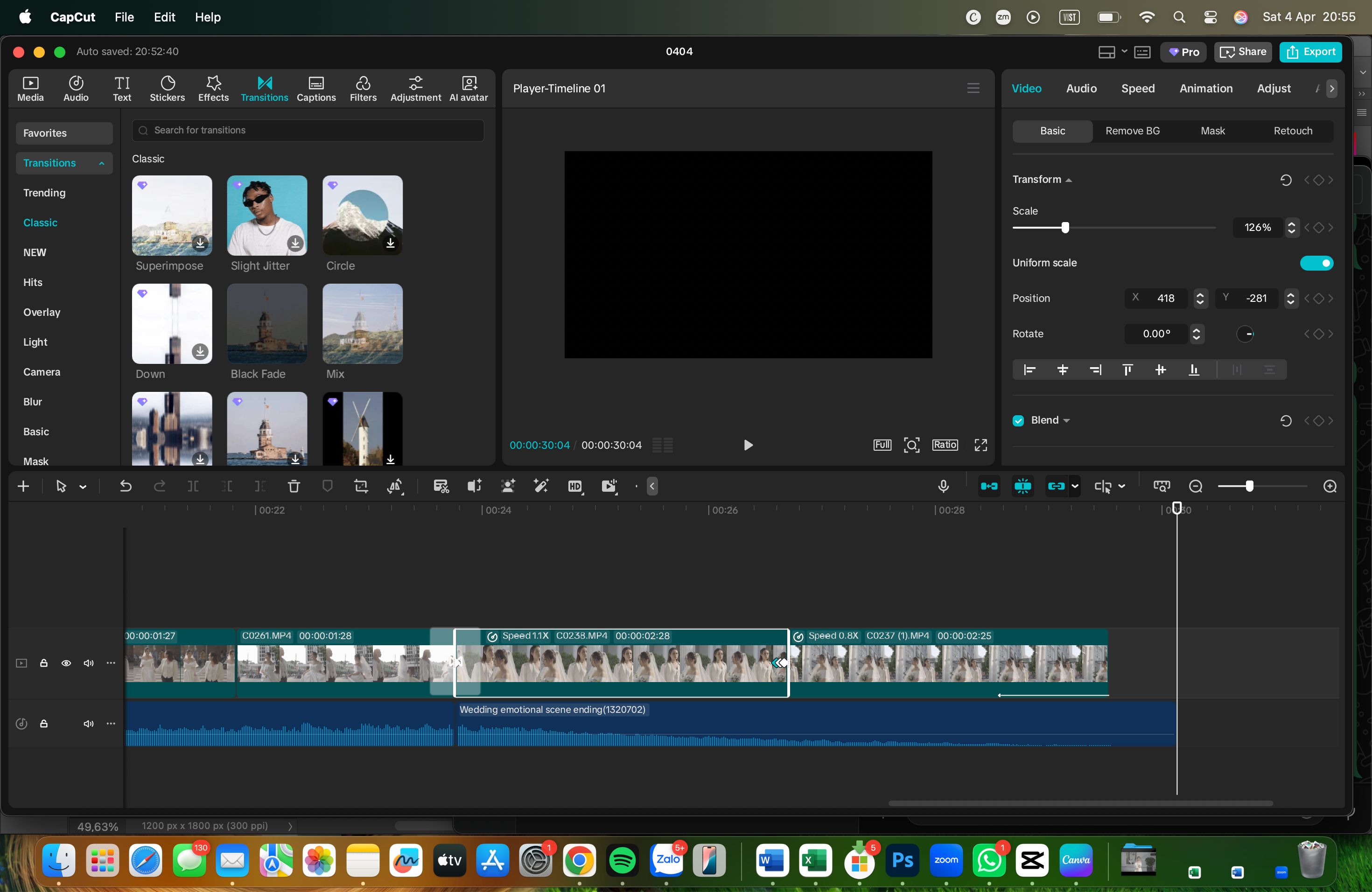Expand the Blend section arrow
Screen dimensions: 1372x892
coord(1066,421)
